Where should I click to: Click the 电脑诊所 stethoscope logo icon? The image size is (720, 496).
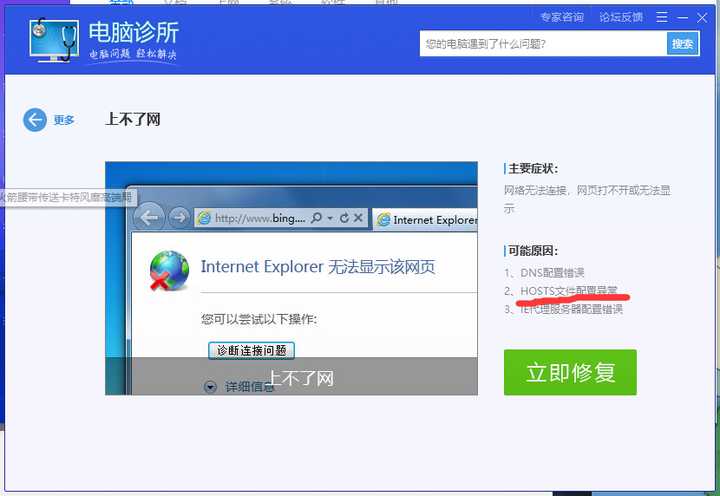[54, 40]
